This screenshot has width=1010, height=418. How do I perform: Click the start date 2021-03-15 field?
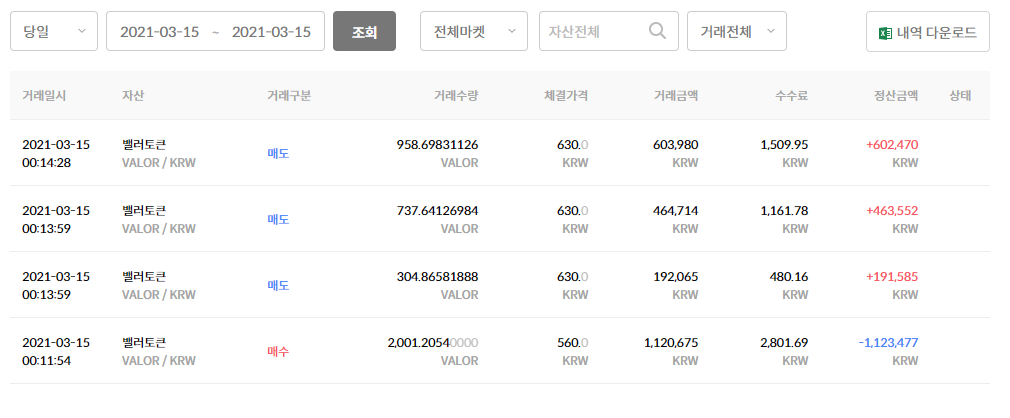(159, 32)
